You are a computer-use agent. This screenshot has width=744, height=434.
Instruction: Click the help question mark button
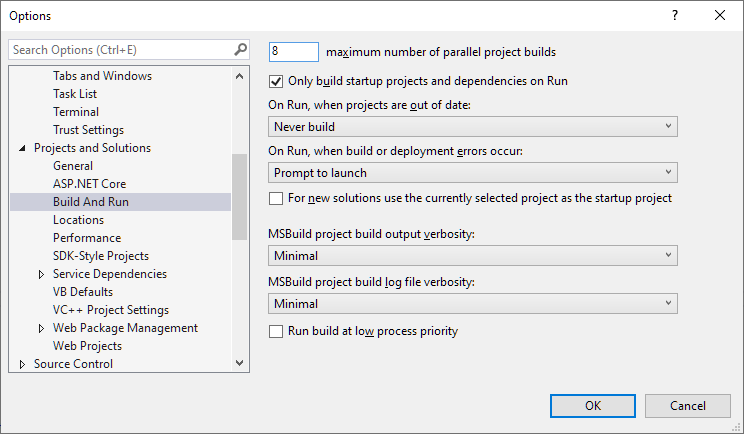point(675,15)
